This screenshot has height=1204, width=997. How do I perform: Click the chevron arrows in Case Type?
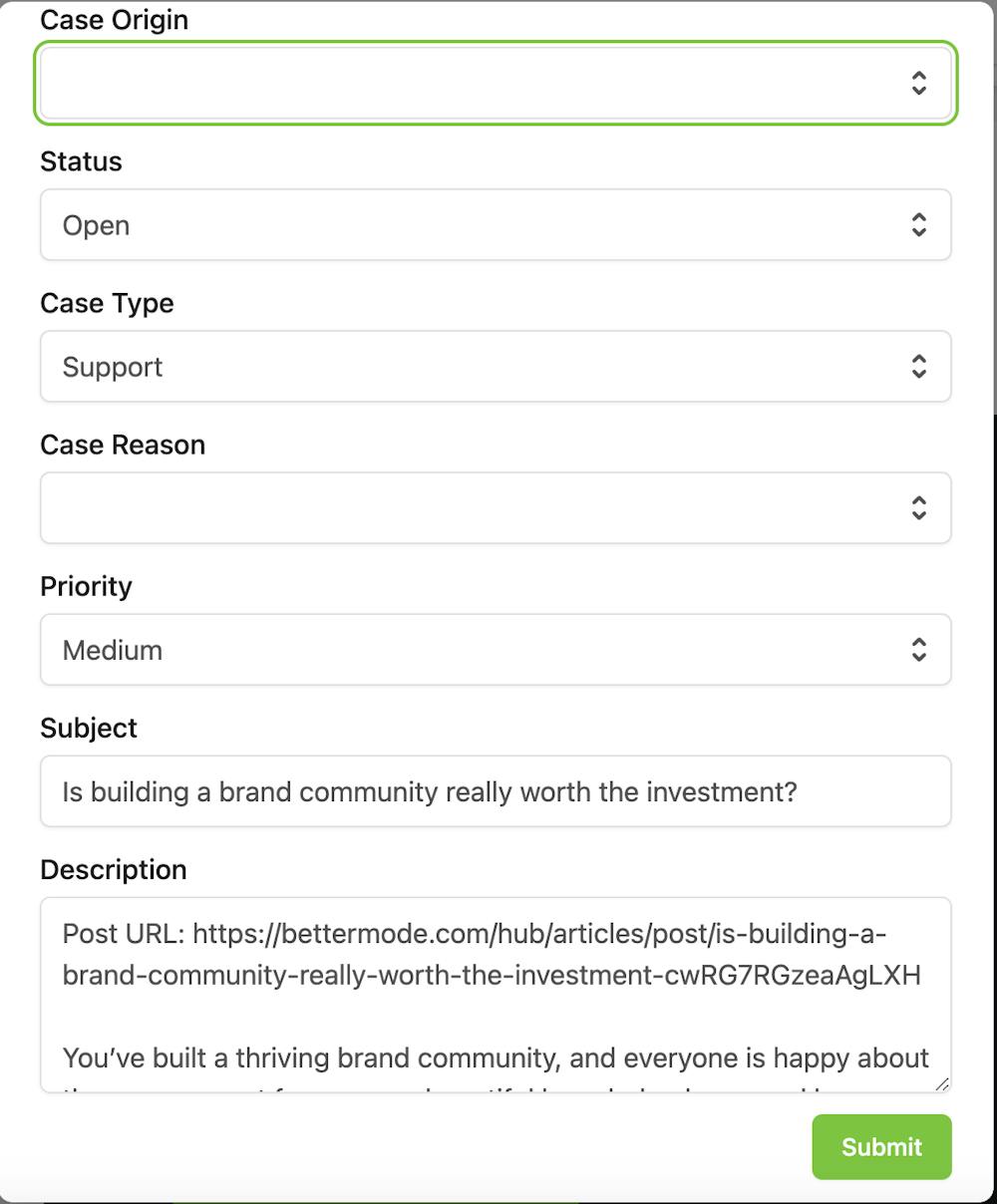pos(918,367)
